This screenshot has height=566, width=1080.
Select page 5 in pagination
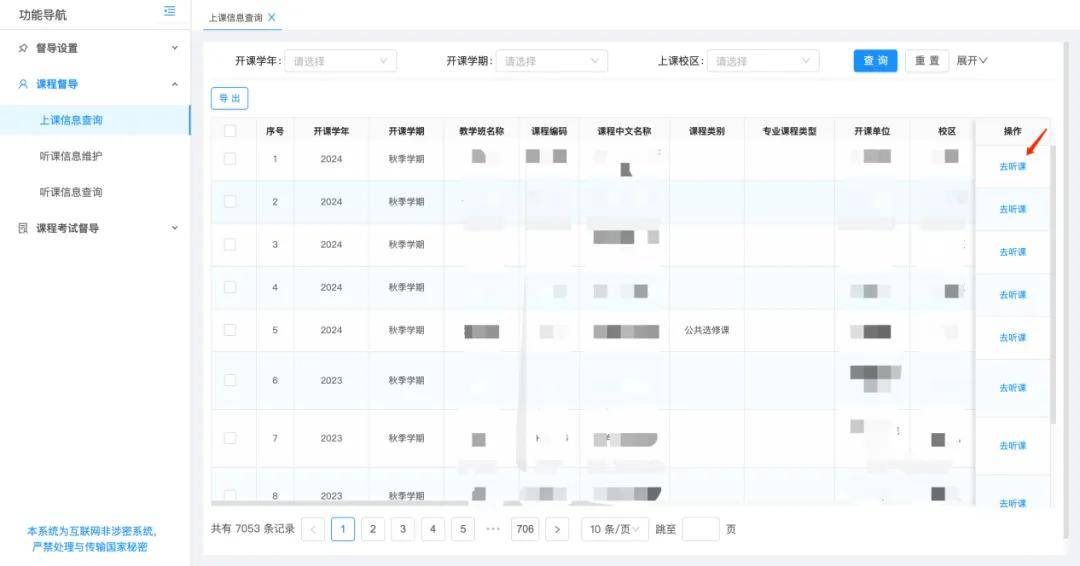coord(463,529)
